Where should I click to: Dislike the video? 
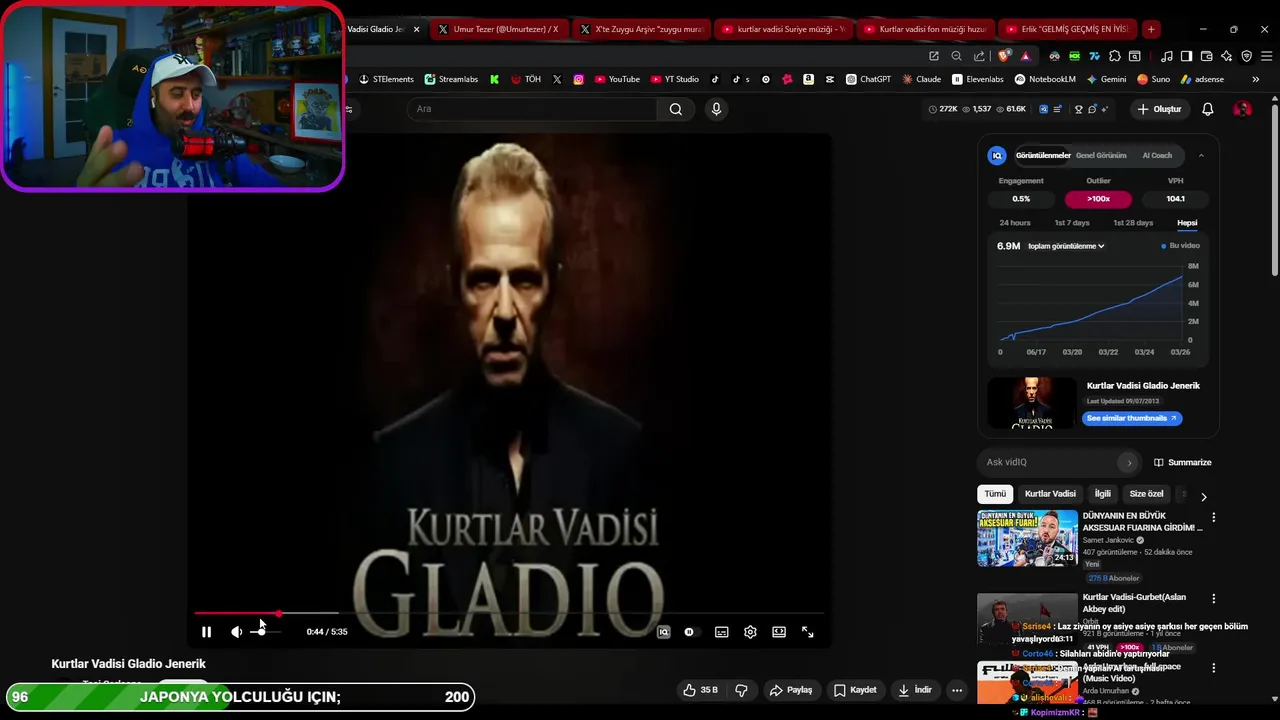coord(741,690)
